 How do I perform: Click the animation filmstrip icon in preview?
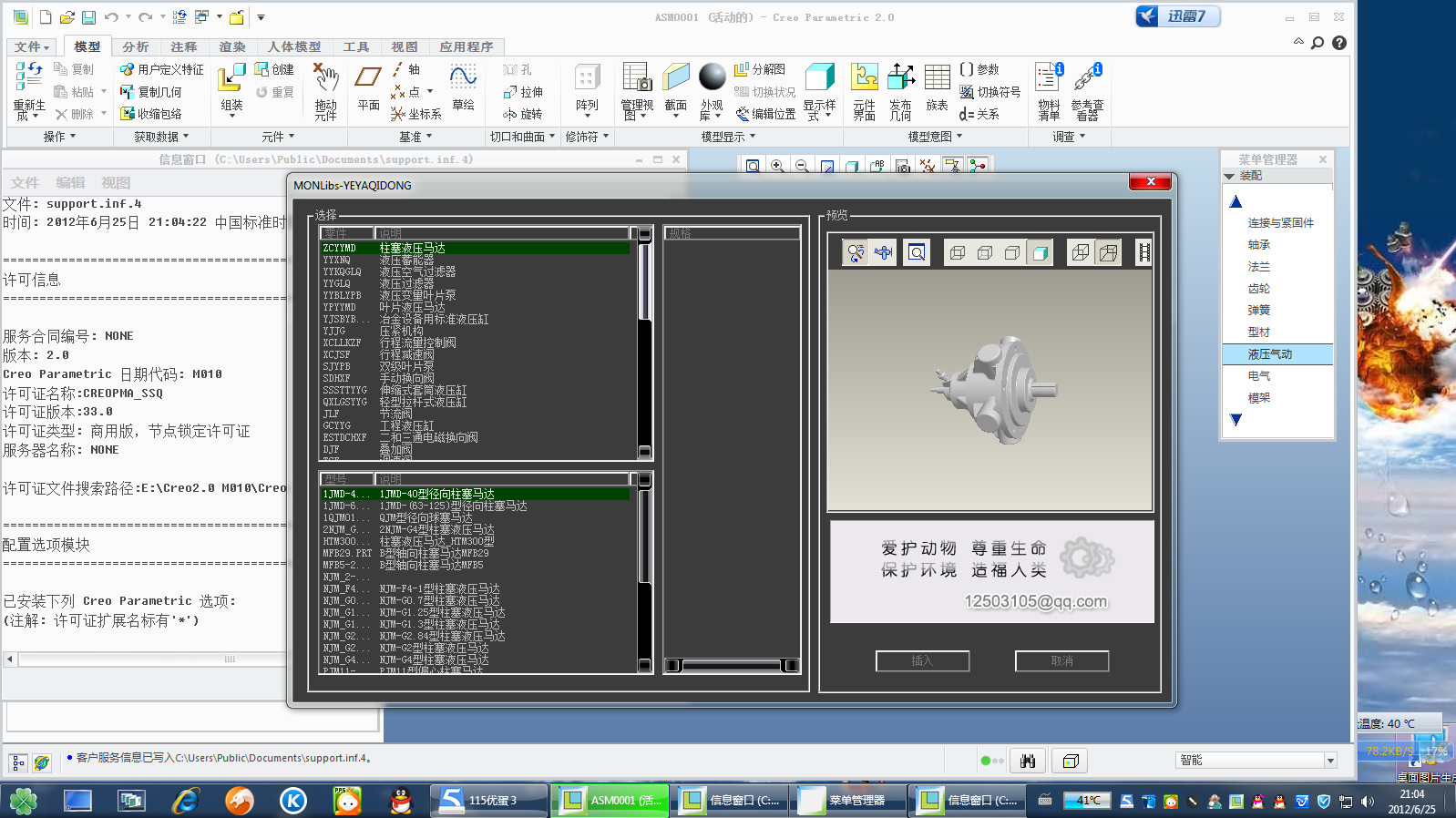click(x=1143, y=252)
